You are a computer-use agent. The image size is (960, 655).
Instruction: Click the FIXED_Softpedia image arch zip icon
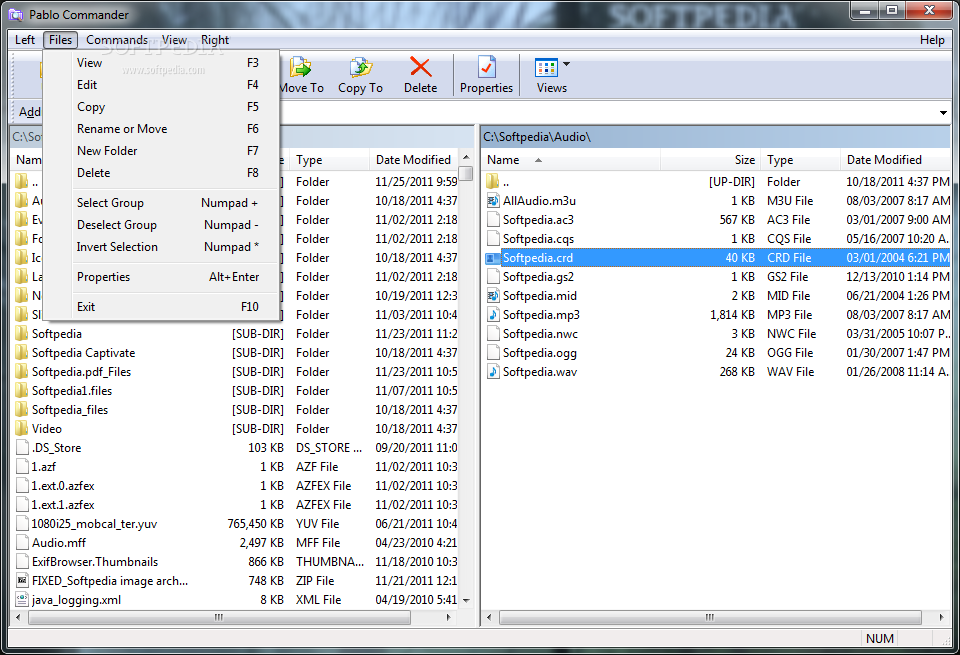coord(22,580)
